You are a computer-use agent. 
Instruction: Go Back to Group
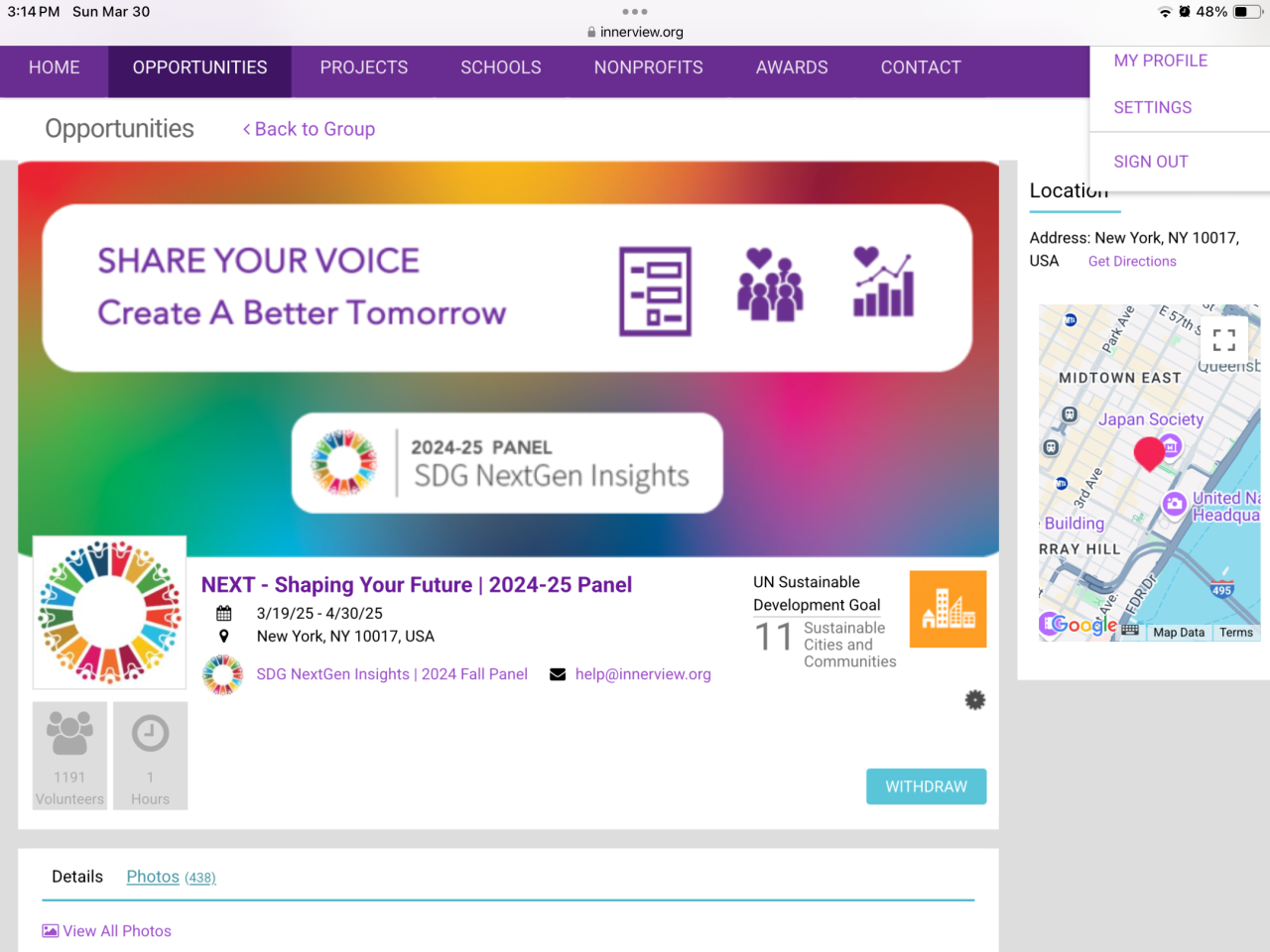coord(310,129)
